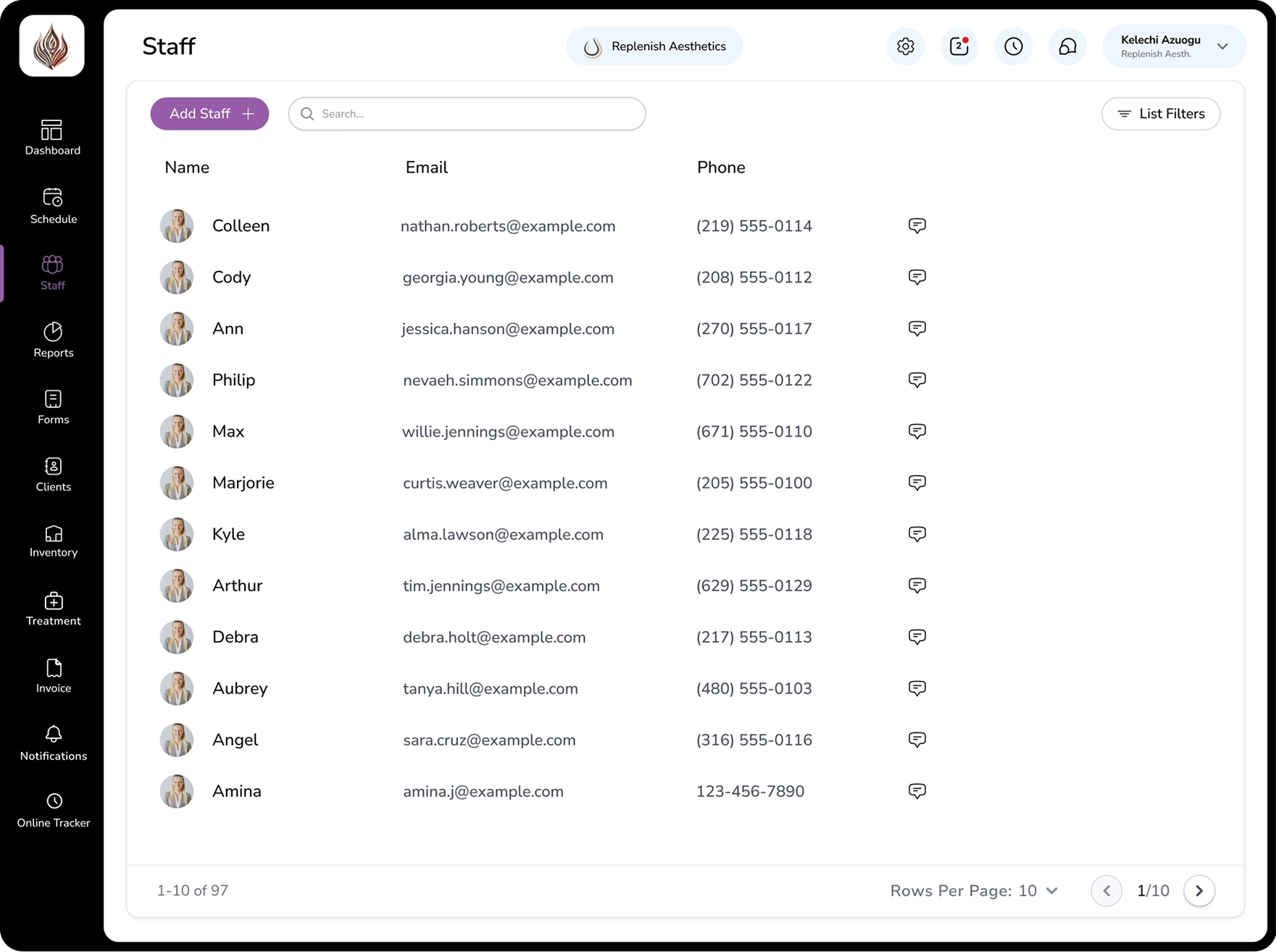This screenshot has height=952, width=1276.
Task: Open chat icon in Ann's row
Action: tap(917, 328)
